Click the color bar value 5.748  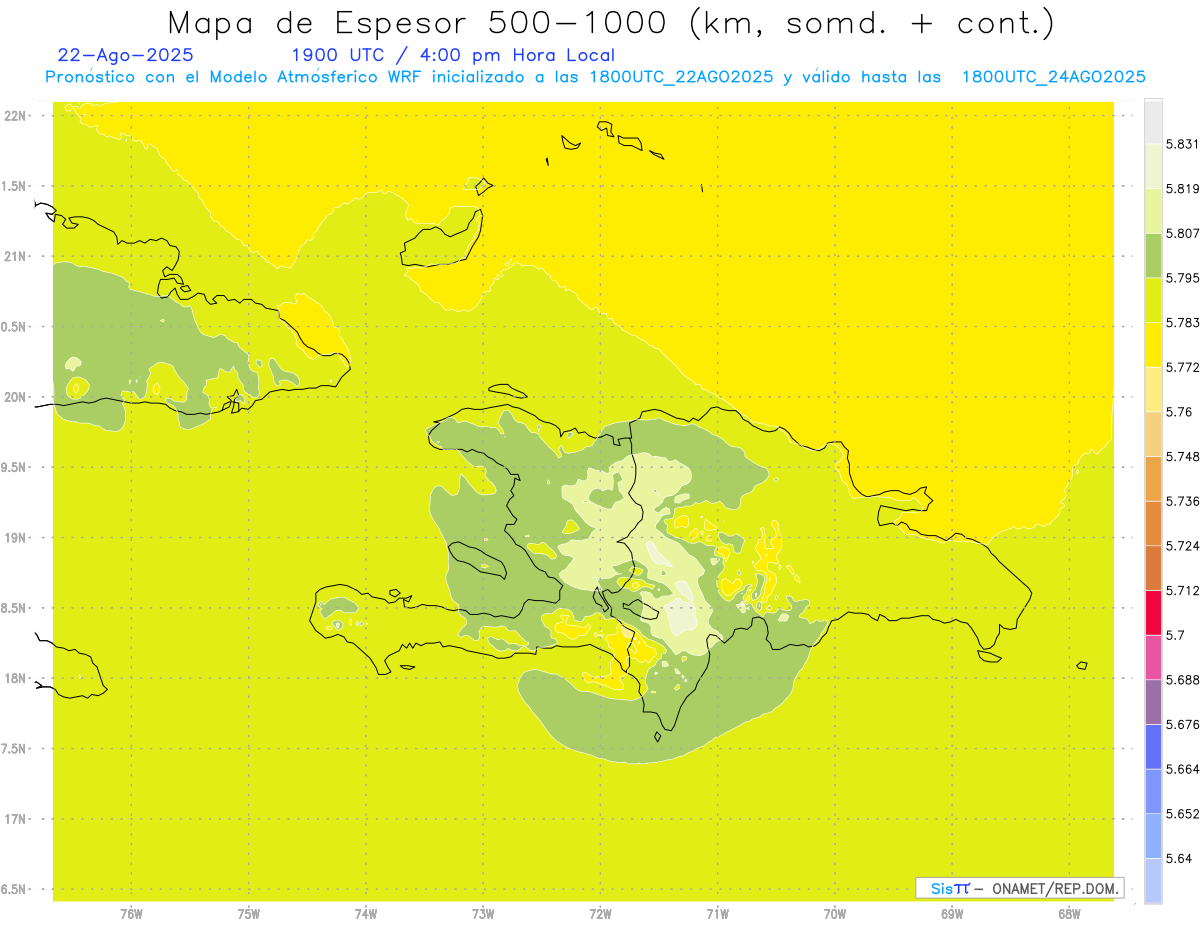coord(1181,457)
